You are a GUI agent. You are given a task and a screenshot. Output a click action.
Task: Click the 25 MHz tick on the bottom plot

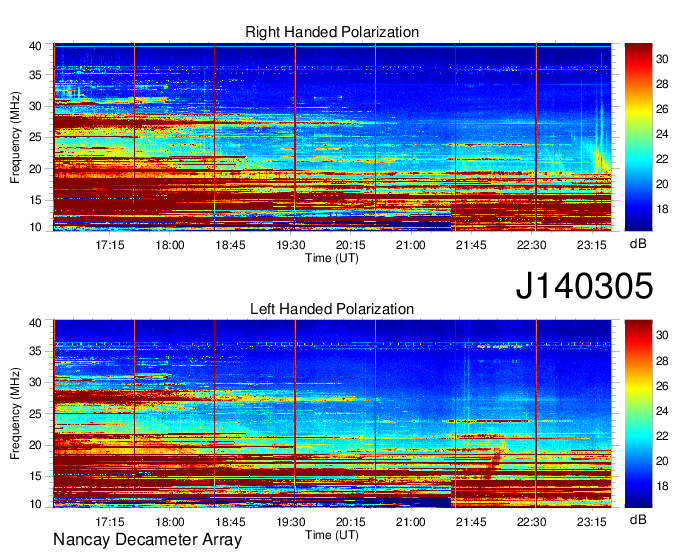coord(35,414)
